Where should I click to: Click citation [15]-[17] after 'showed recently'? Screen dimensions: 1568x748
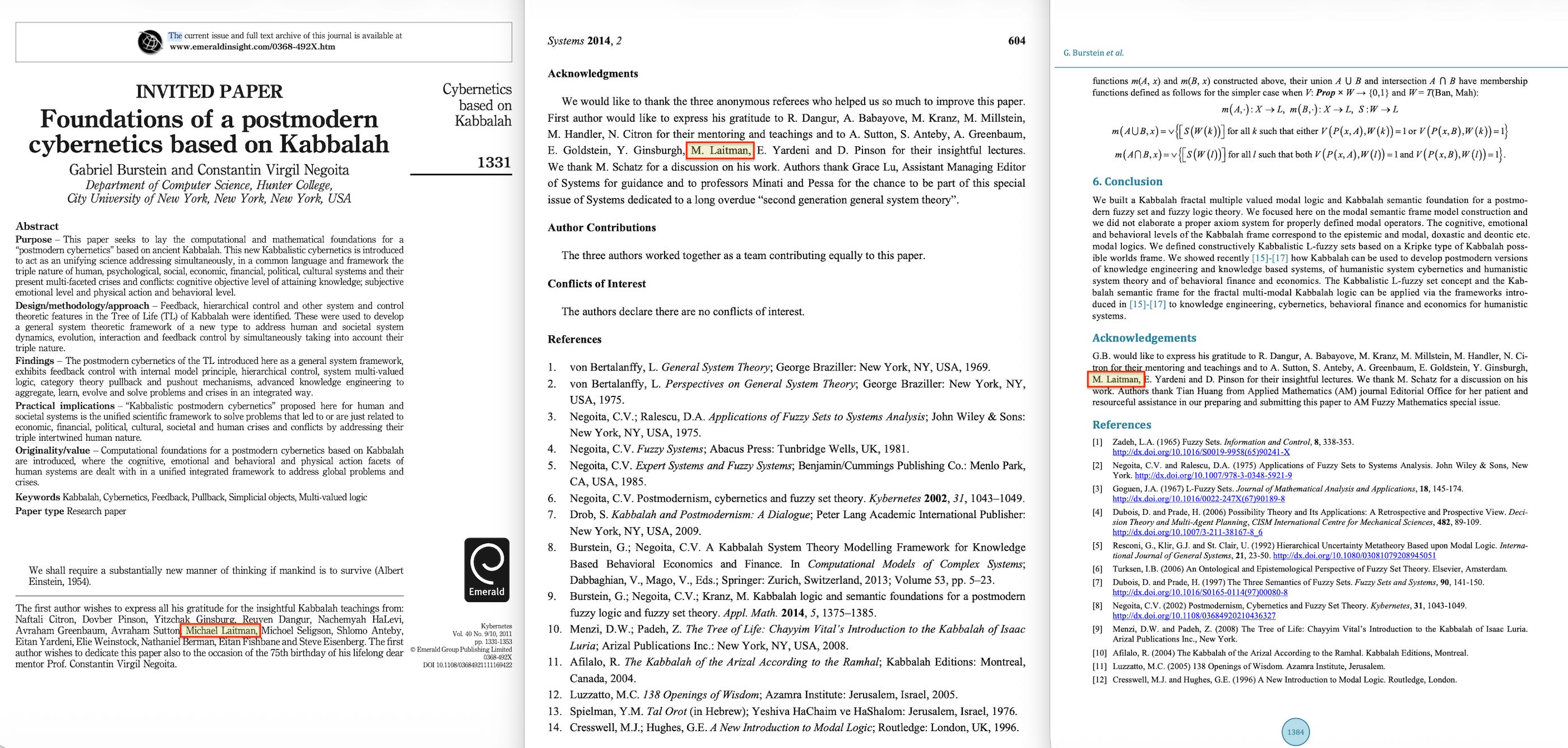coord(1270,258)
